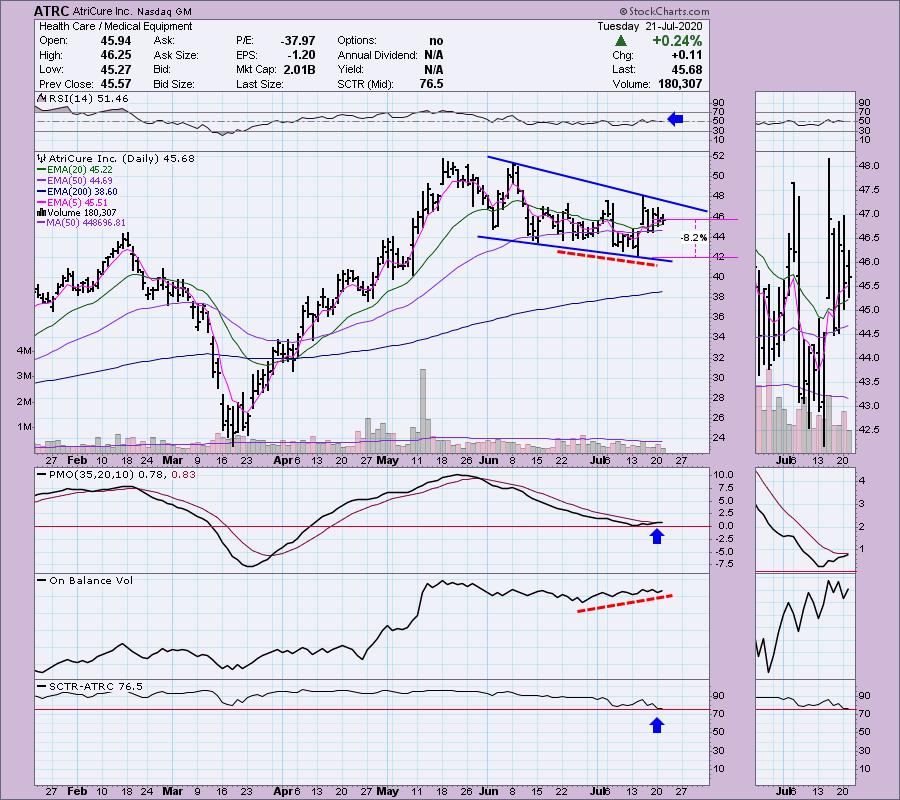Viewport: 900px width, 800px height.
Task: Click the EMA(50) 44.69 legend text
Action: point(80,181)
